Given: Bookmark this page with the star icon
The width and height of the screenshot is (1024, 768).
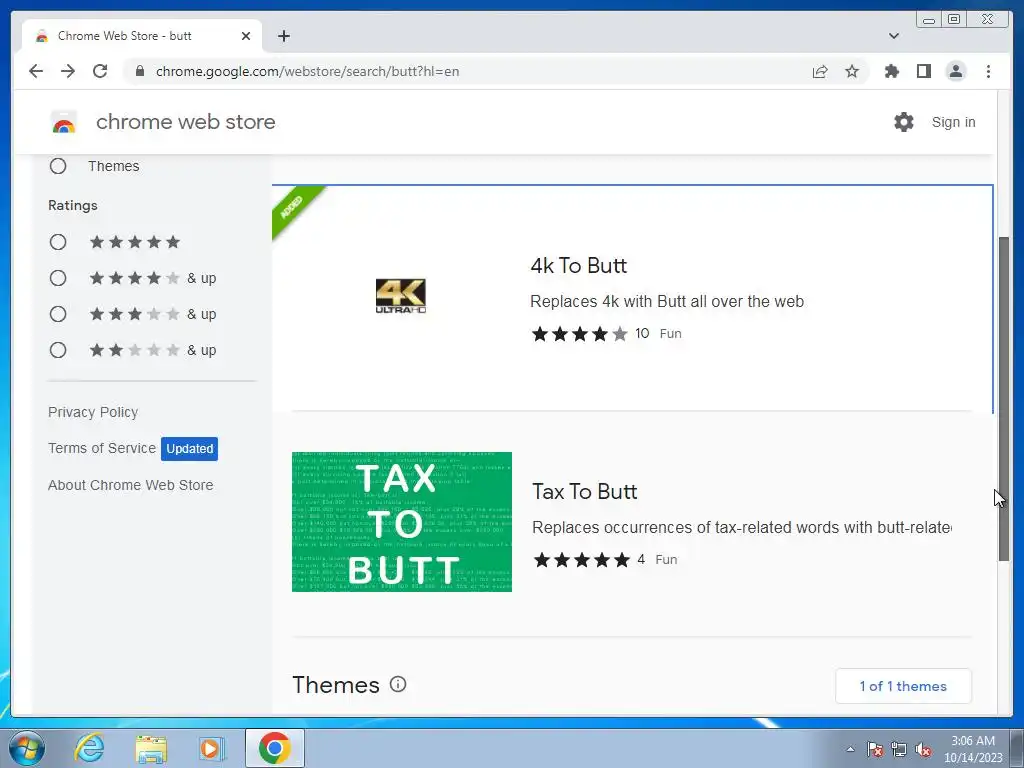Looking at the screenshot, I should (x=852, y=71).
